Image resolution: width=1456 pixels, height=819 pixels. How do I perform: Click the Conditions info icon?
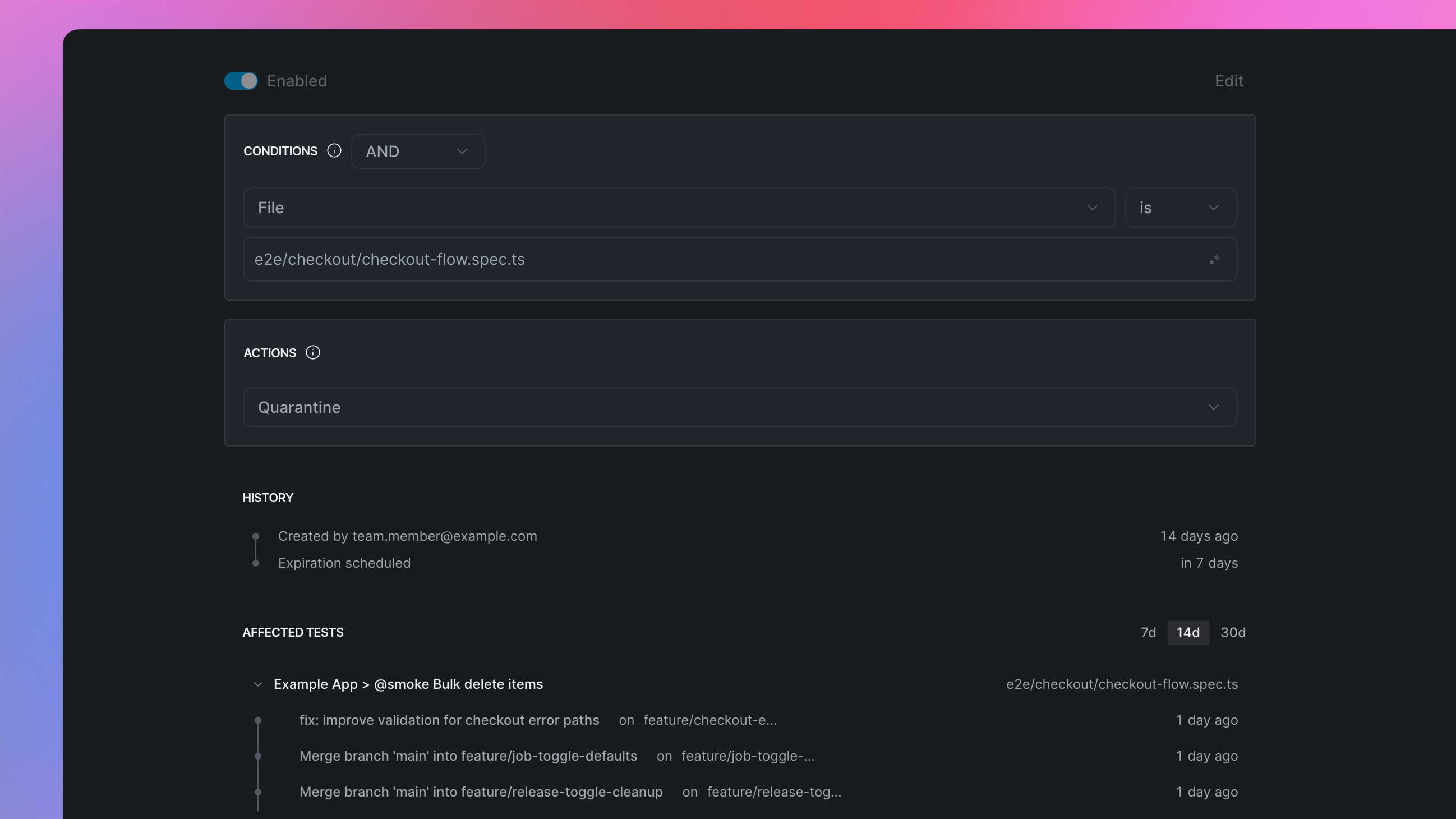pyautogui.click(x=334, y=150)
